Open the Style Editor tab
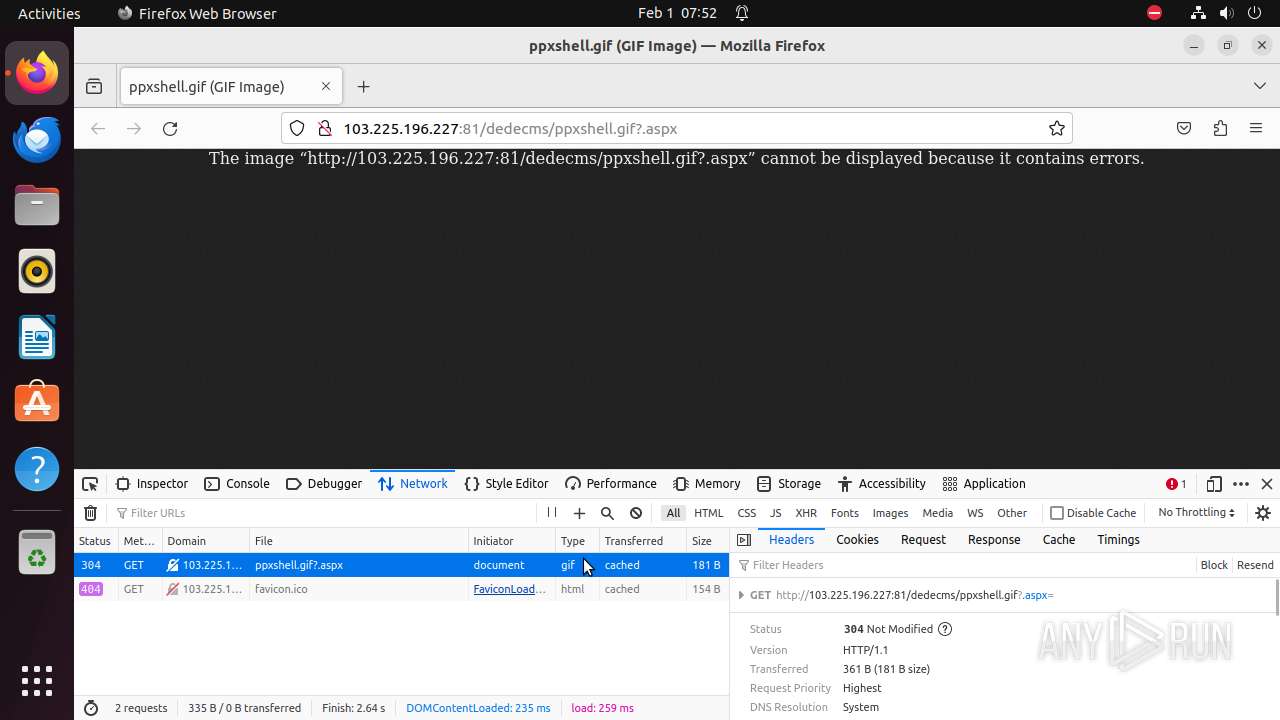 [507, 484]
